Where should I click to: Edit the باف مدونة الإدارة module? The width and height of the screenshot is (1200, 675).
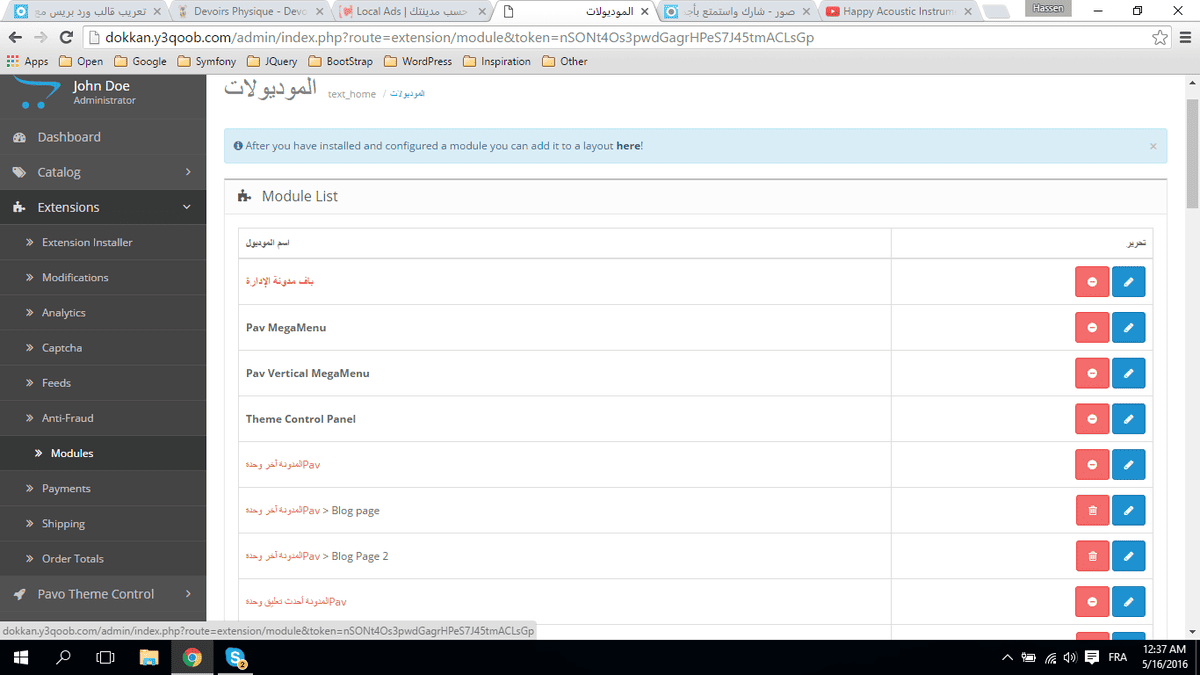click(1128, 282)
